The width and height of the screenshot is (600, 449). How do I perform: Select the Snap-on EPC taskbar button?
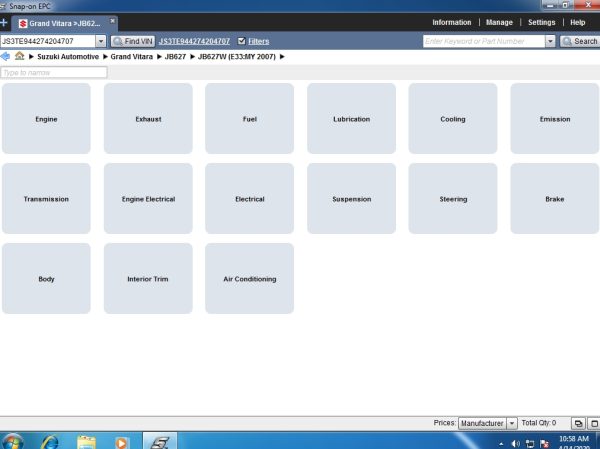(160, 441)
